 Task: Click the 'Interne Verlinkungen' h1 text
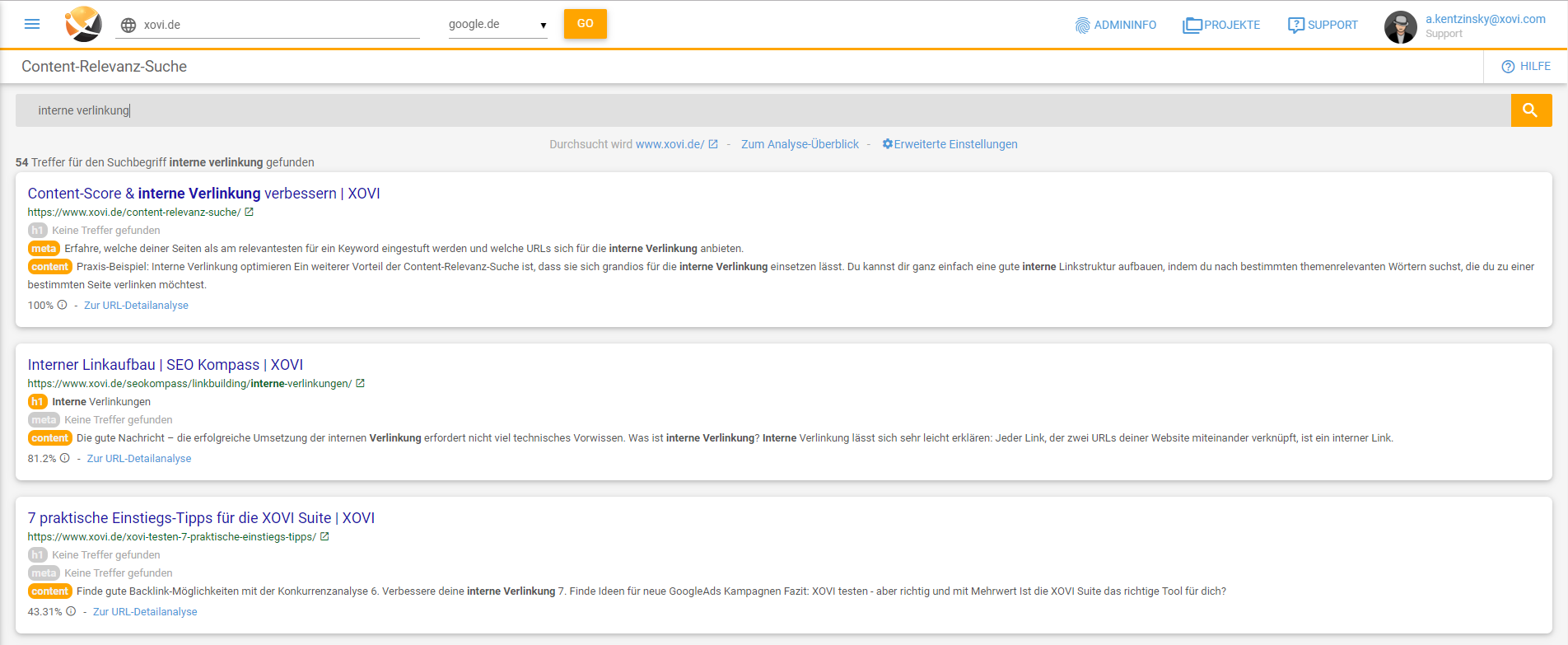pyautogui.click(x=101, y=402)
